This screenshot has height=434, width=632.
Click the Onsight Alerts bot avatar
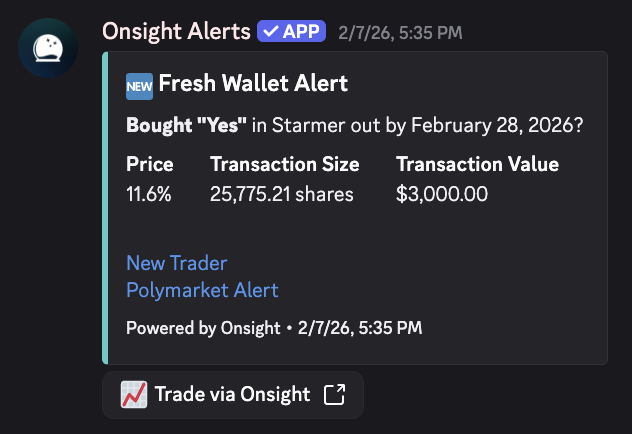tap(47, 49)
